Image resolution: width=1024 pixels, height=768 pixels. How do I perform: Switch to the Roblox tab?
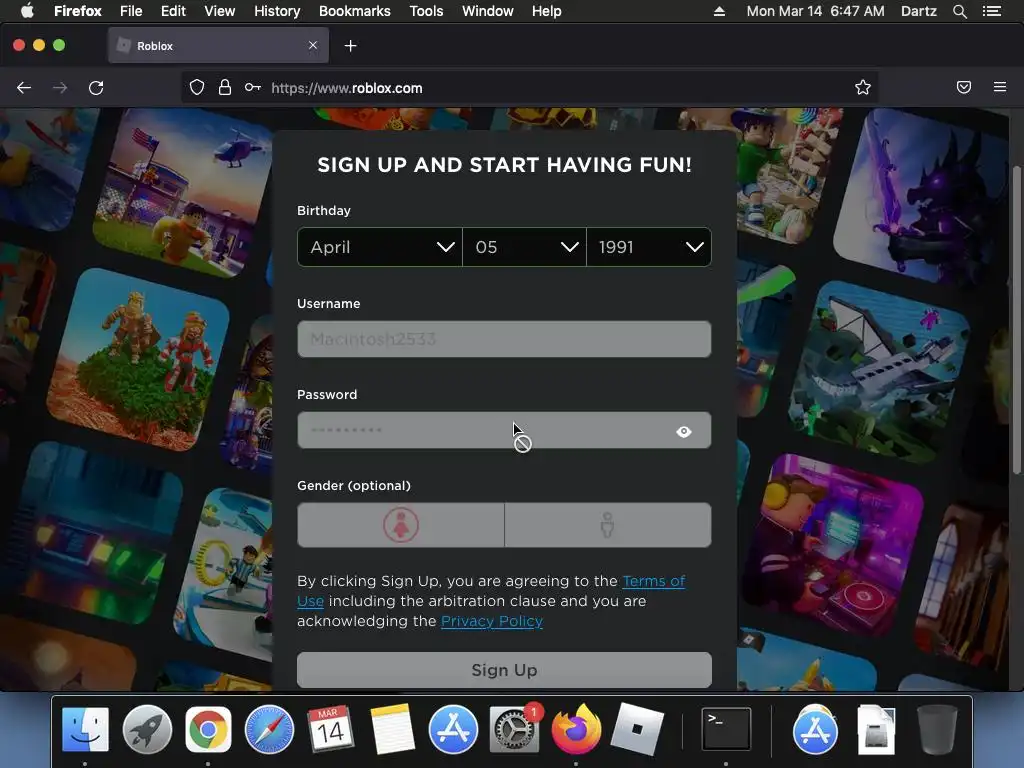click(218, 46)
